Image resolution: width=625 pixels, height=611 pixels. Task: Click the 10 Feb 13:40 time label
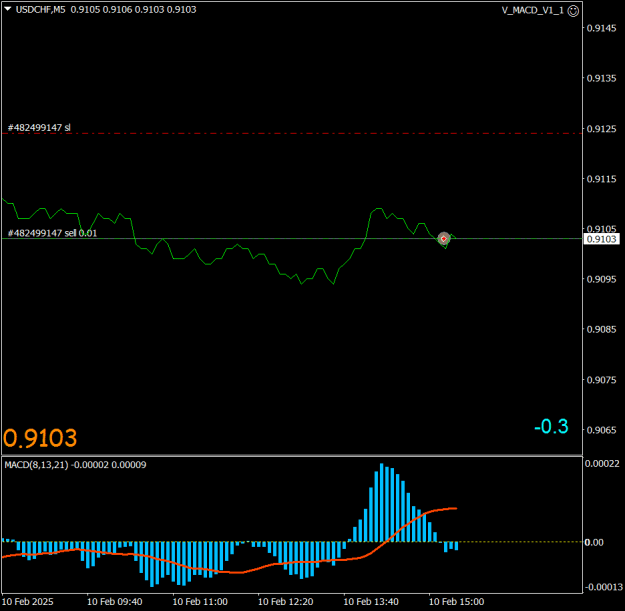pyautogui.click(x=371, y=601)
